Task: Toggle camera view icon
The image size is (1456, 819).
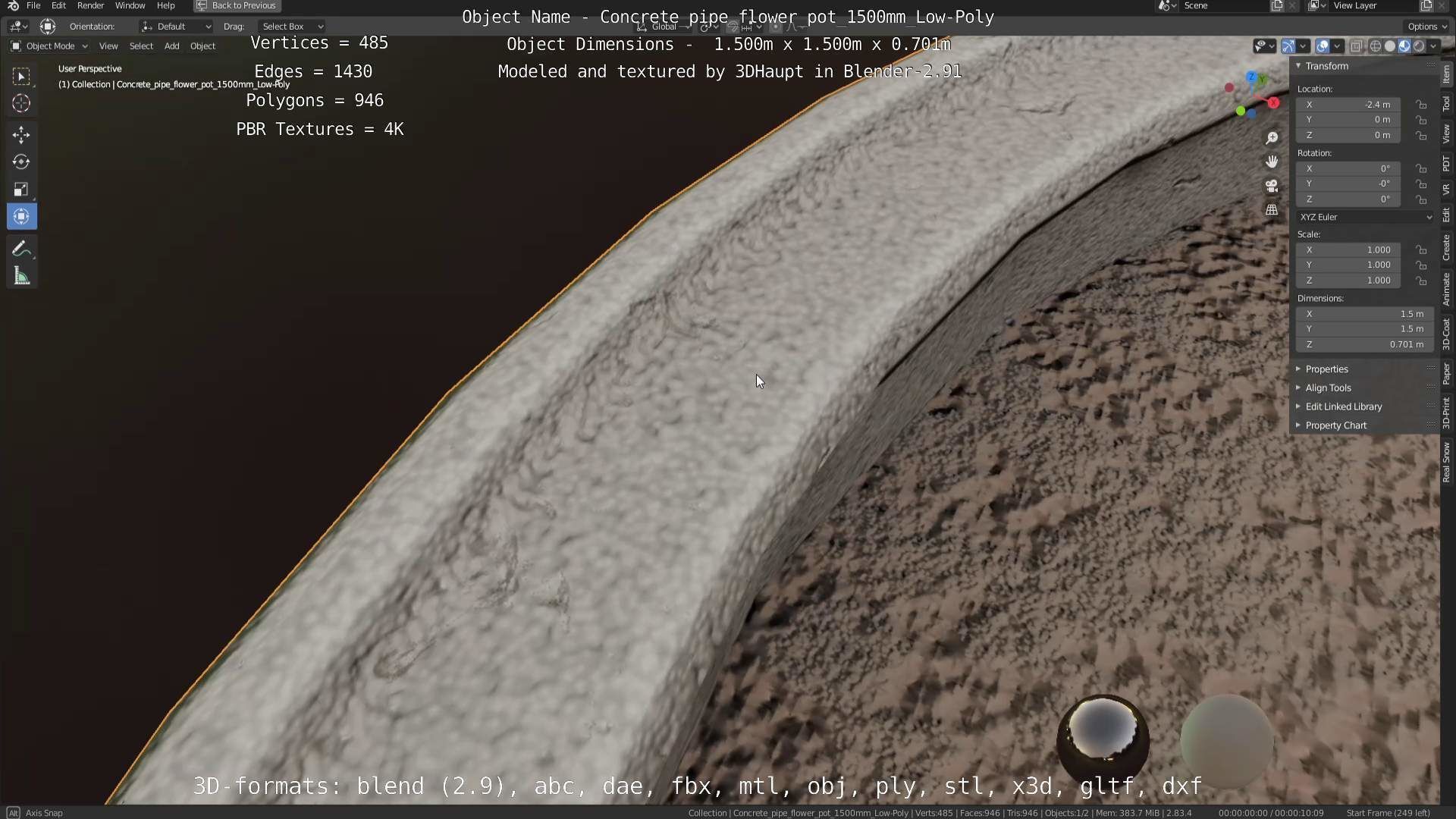Action: click(x=1272, y=186)
